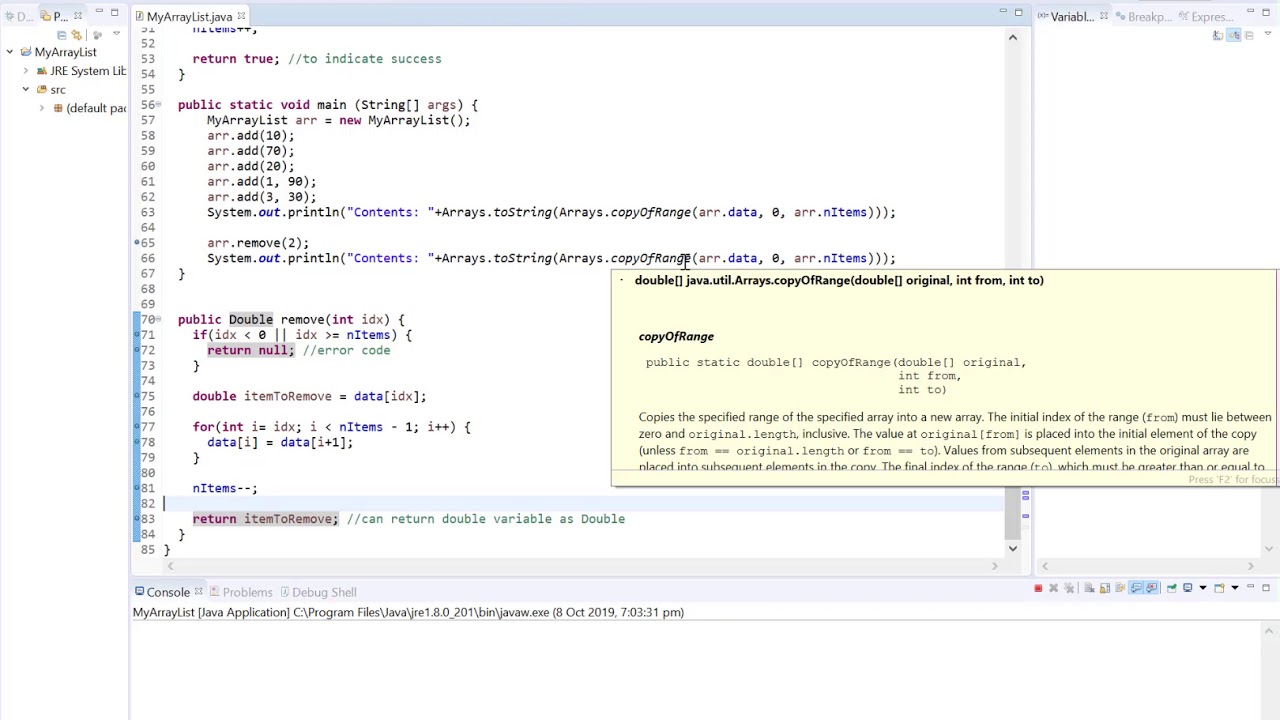Collapse main method fold at line 56
The height and width of the screenshot is (720, 1280).
159,105
